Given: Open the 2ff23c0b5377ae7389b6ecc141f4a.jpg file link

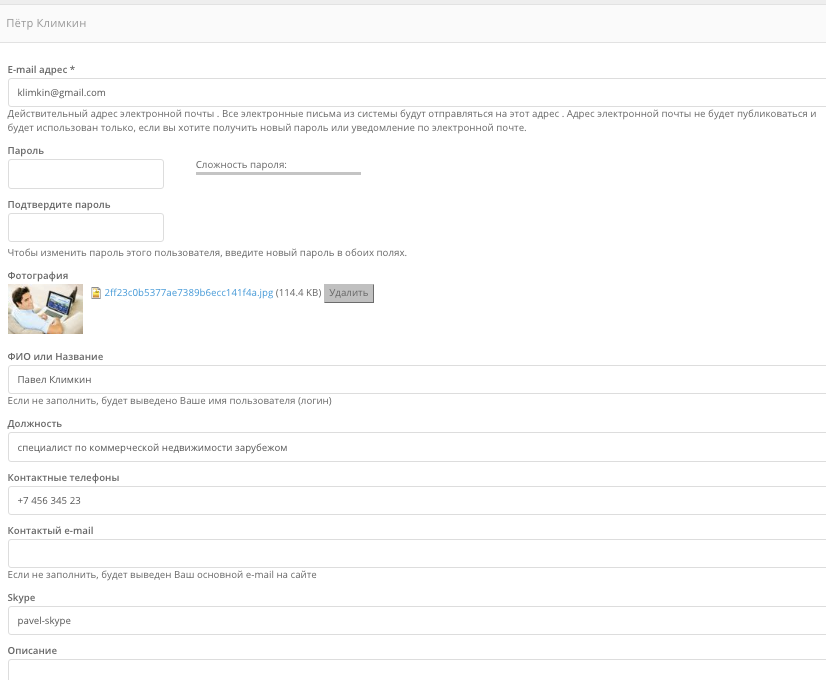Looking at the screenshot, I should click(189, 293).
